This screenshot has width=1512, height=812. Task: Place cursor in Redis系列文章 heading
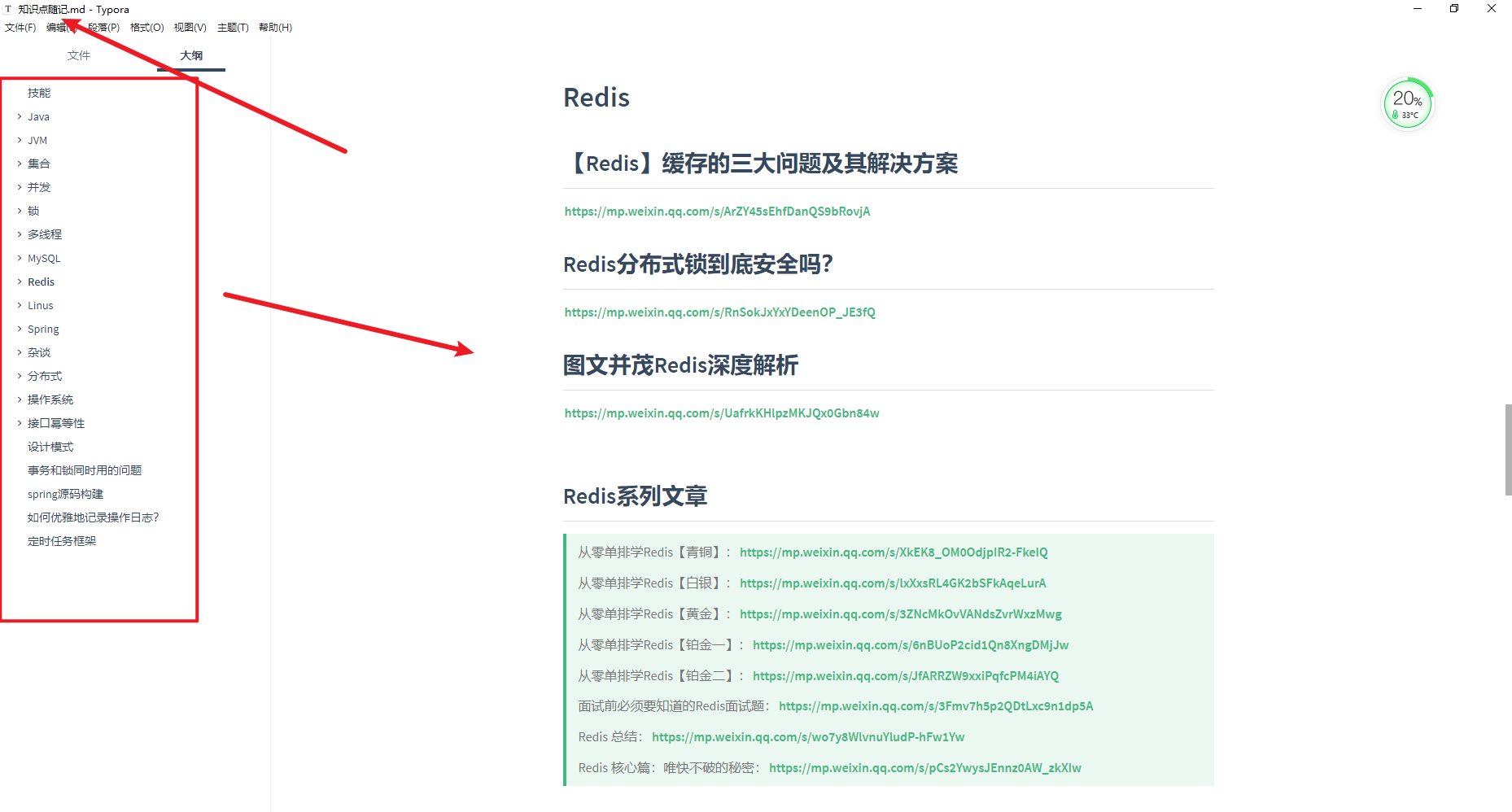636,496
